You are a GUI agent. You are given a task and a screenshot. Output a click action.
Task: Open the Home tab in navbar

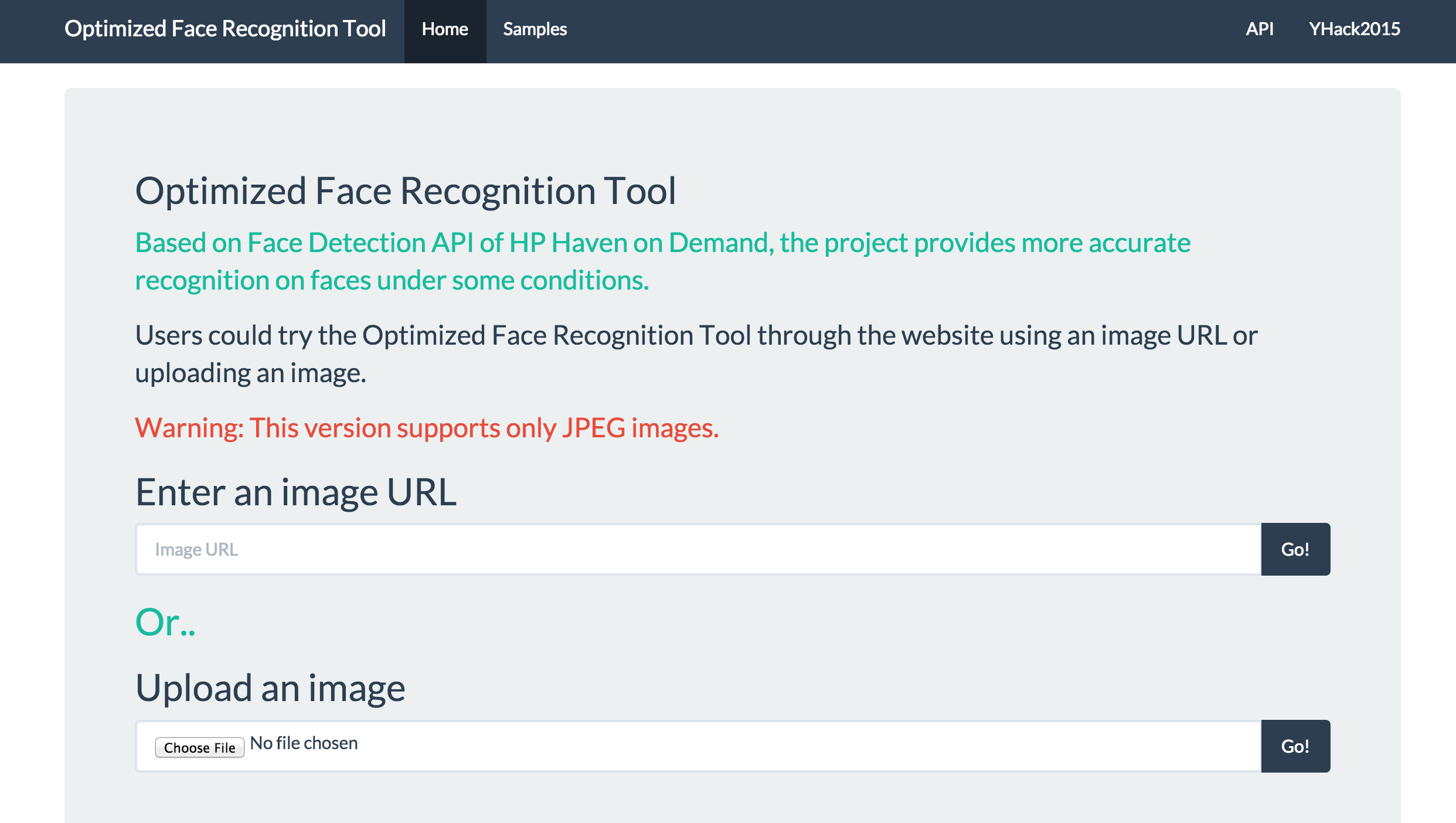click(x=445, y=29)
